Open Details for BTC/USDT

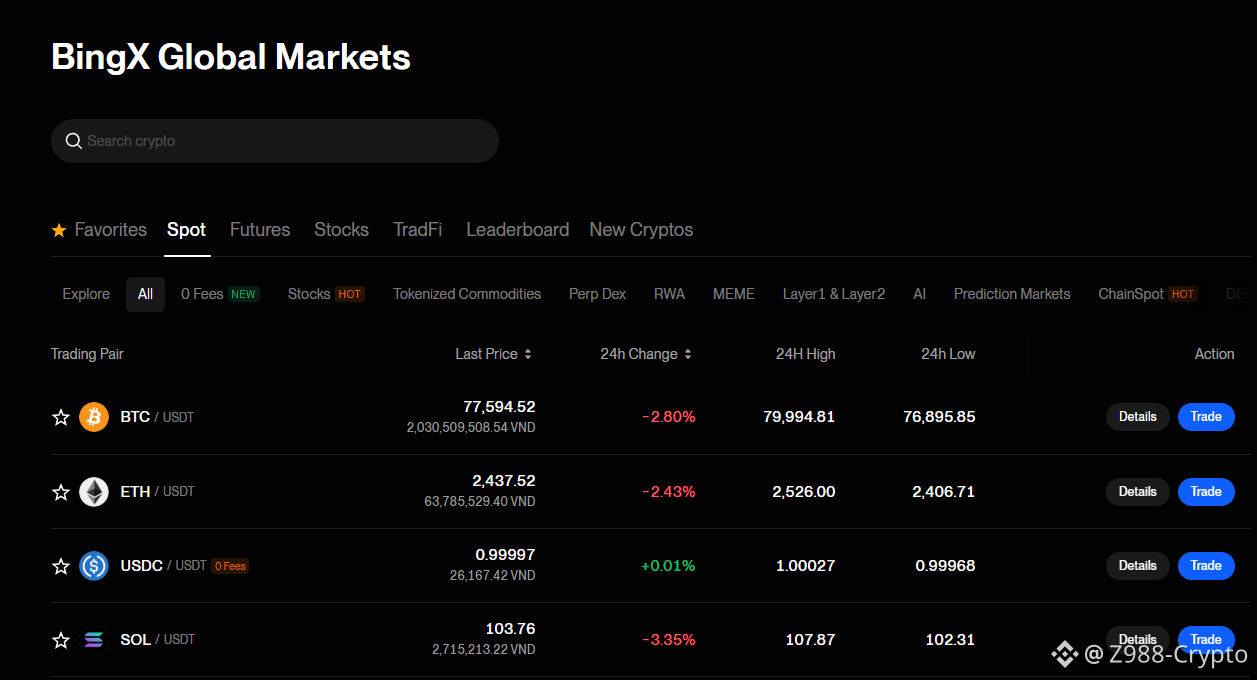[x=1138, y=417]
